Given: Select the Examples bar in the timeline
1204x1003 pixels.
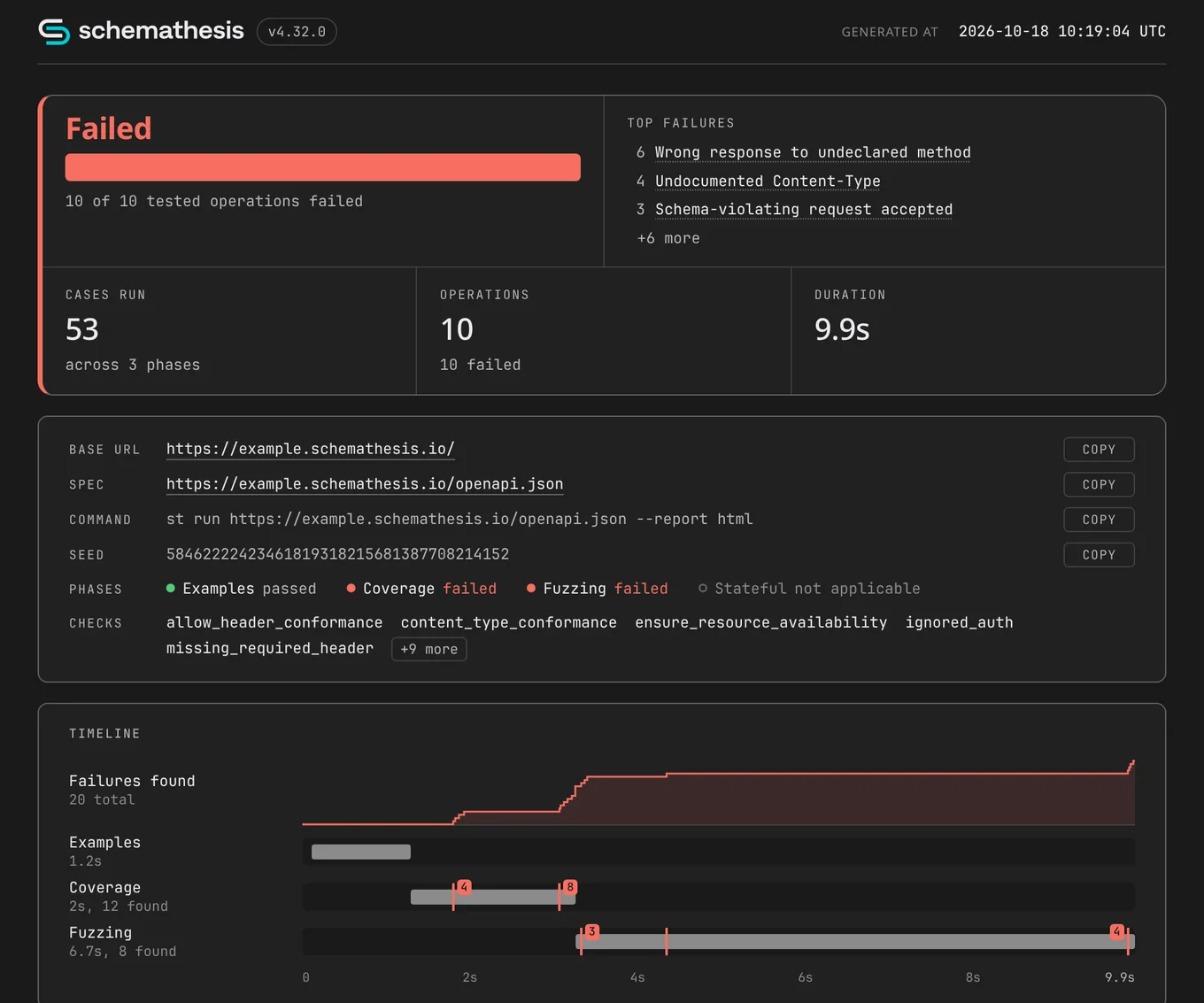Looking at the screenshot, I should (361, 852).
